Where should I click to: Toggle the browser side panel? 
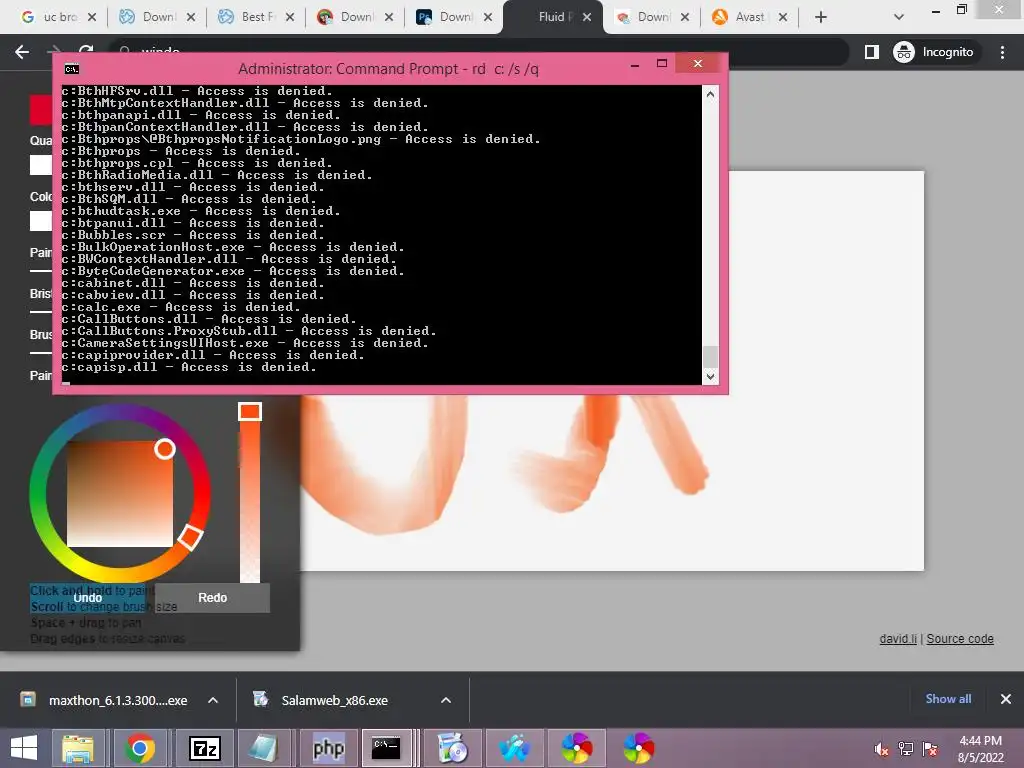872,52
